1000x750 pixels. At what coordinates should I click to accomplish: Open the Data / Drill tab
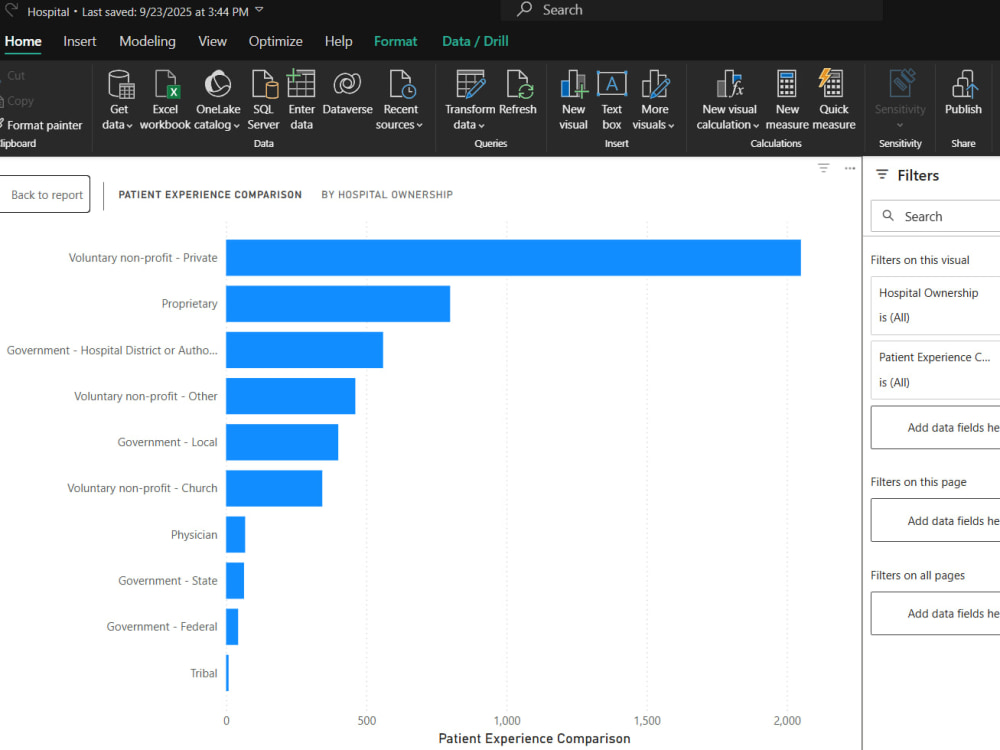[475, 41]
